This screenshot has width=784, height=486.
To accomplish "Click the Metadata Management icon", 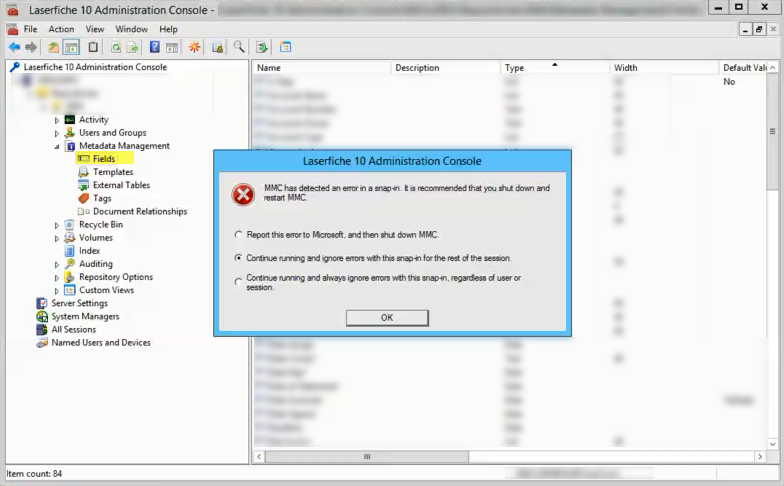I will [x=70, y=146].
